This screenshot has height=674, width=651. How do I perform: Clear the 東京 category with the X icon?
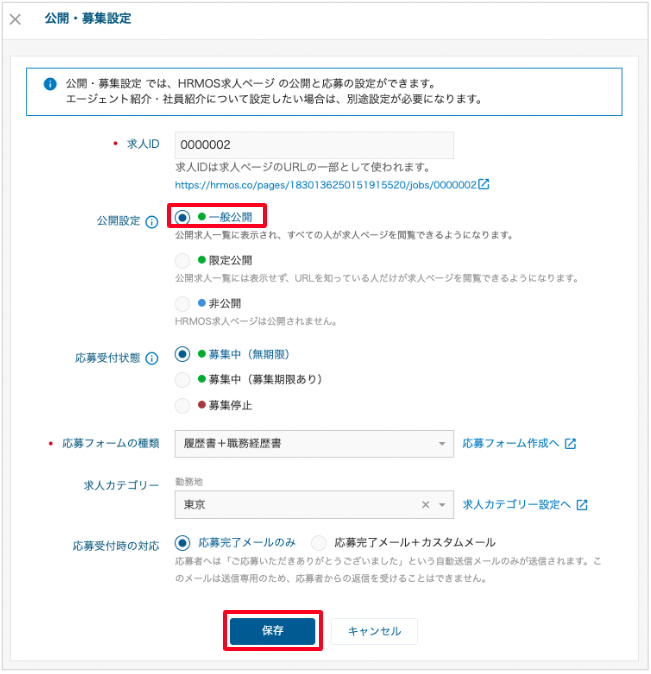(426, 505)
